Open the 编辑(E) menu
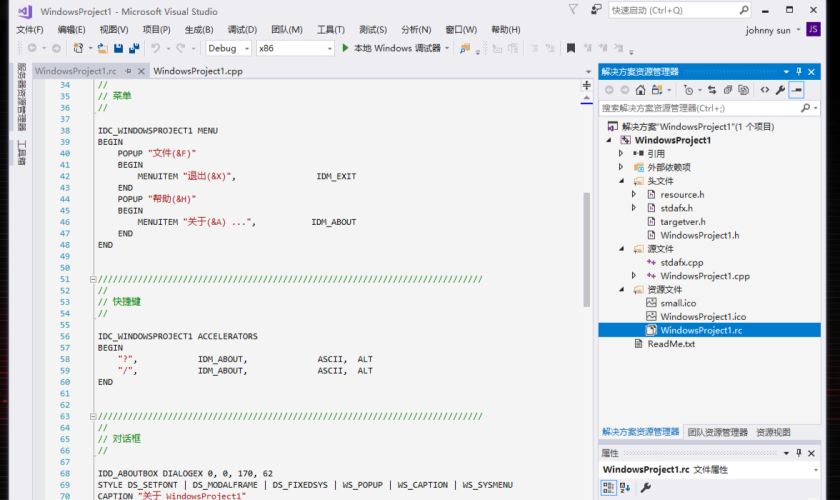840x500 pixels. (71, 29)
